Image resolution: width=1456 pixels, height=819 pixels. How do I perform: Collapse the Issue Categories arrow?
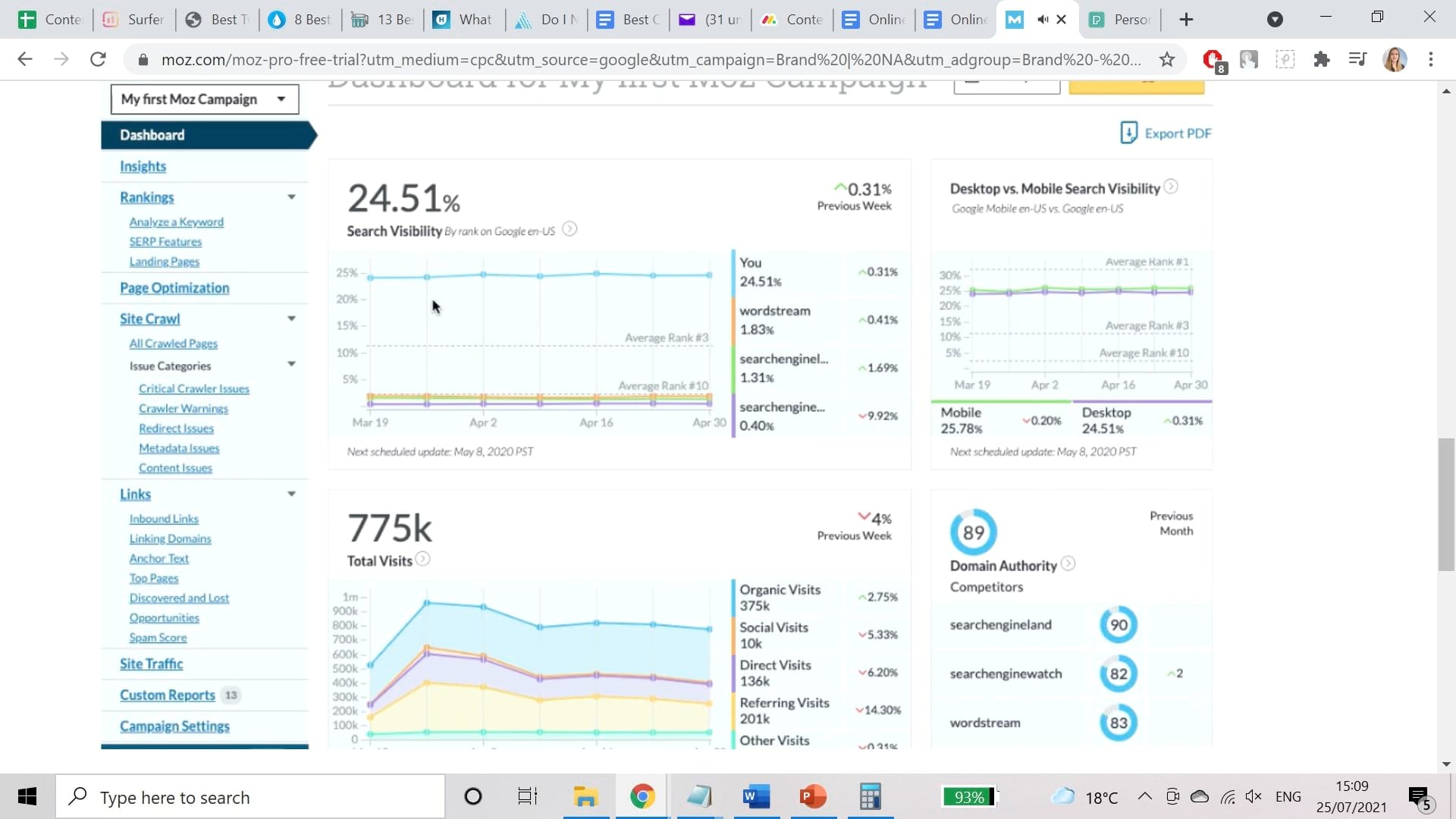pyautogui.click(x=291, y=364)
